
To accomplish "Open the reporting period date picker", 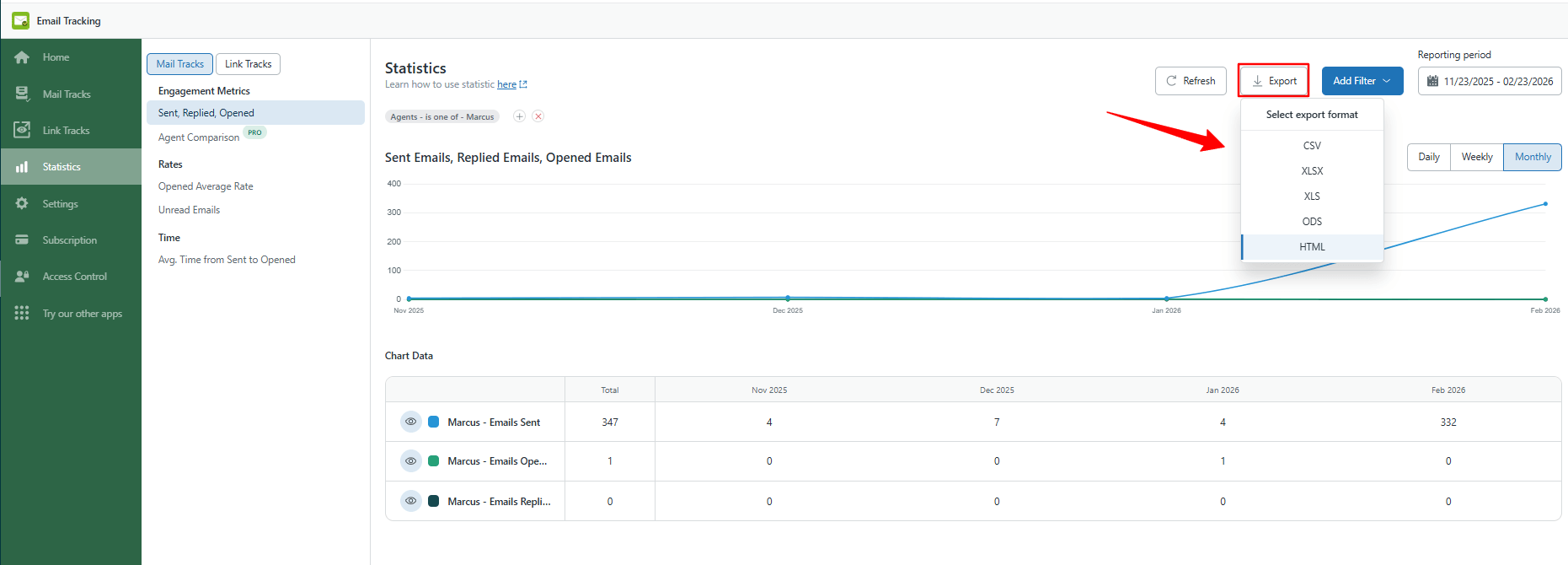I will [1489, 82].
